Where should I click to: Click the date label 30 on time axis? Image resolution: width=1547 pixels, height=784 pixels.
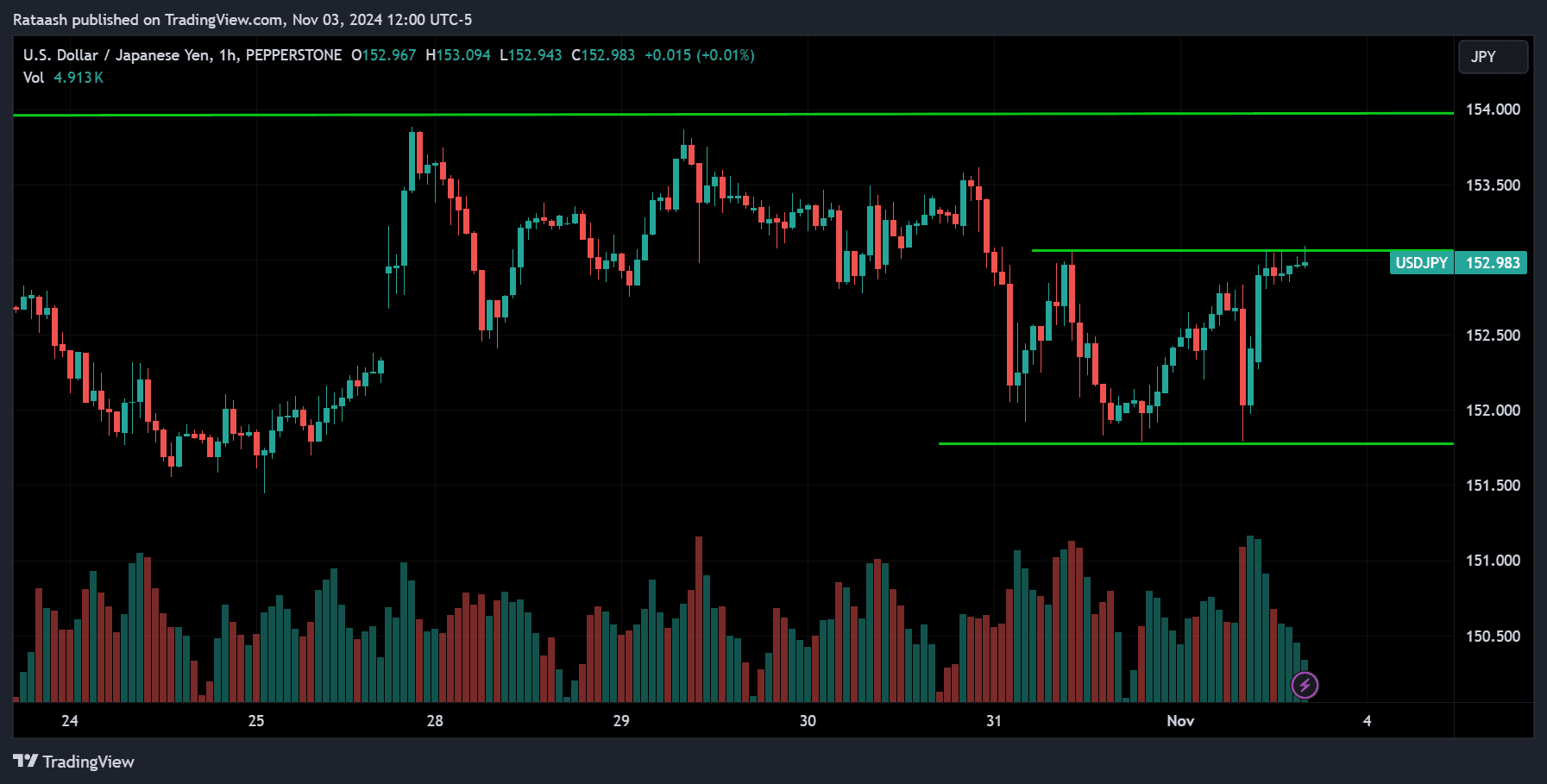pos(808,721)
